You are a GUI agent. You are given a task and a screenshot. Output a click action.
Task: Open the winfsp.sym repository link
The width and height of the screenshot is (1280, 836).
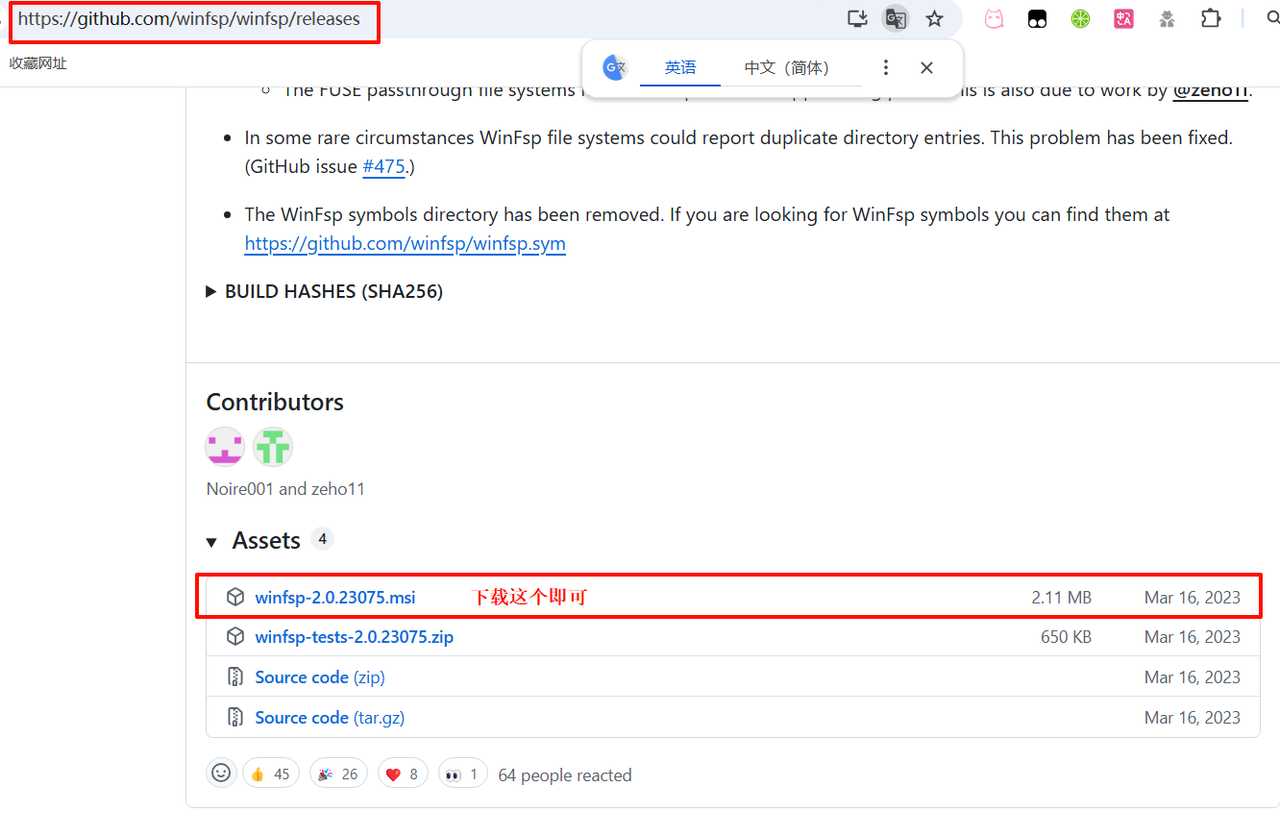[x=405, y=244]
